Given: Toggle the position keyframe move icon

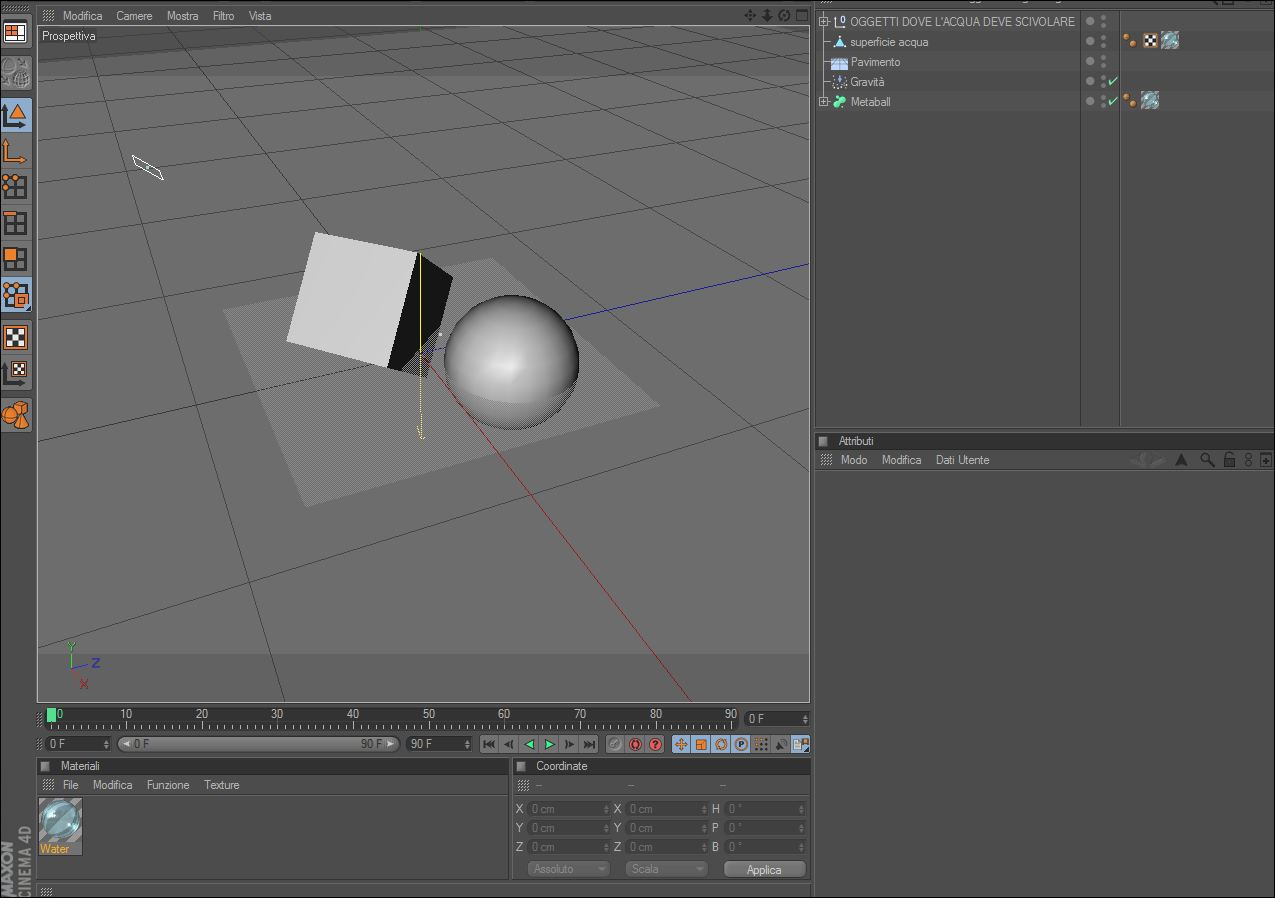Looking at the screenshot, I should point(681,744).
